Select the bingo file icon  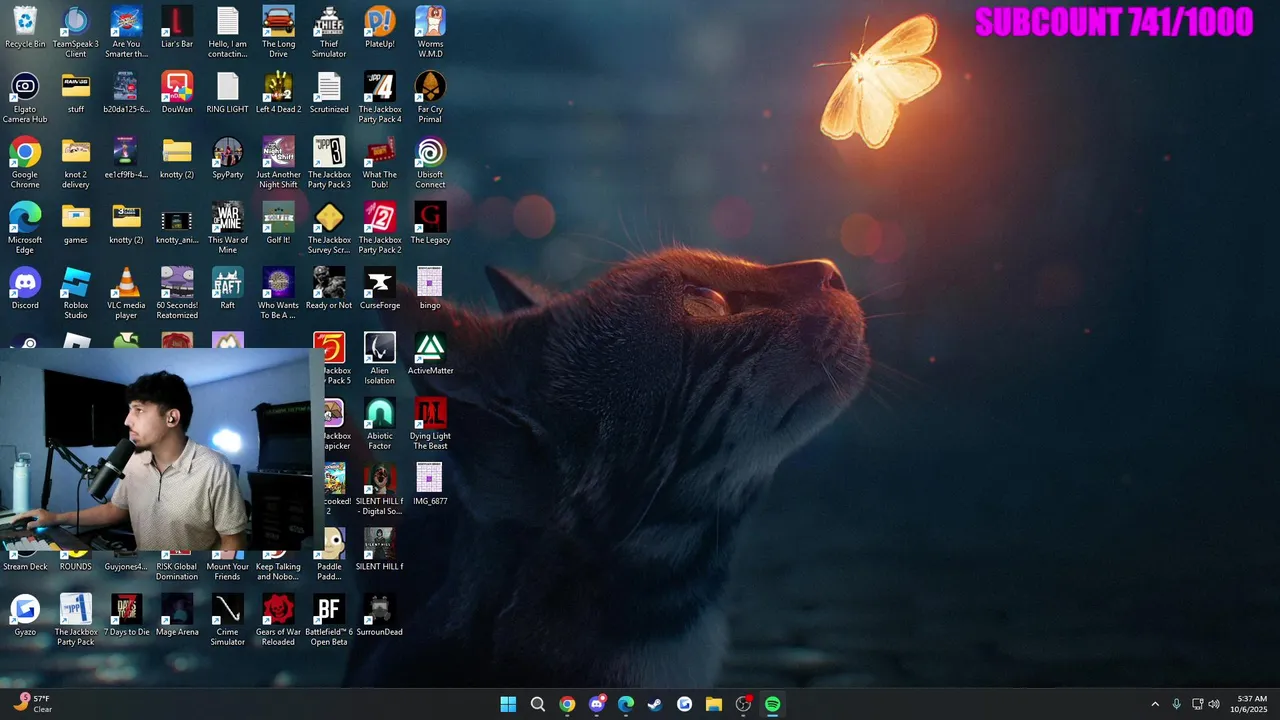430,288
